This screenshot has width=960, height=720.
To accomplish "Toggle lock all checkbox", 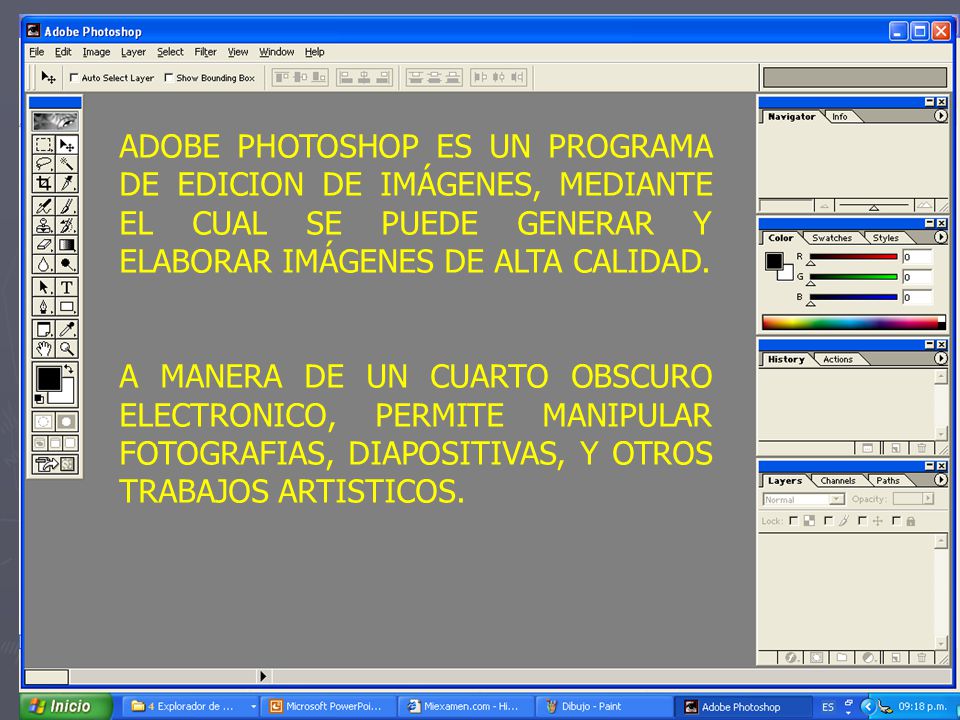I will (x=896, y=521).
